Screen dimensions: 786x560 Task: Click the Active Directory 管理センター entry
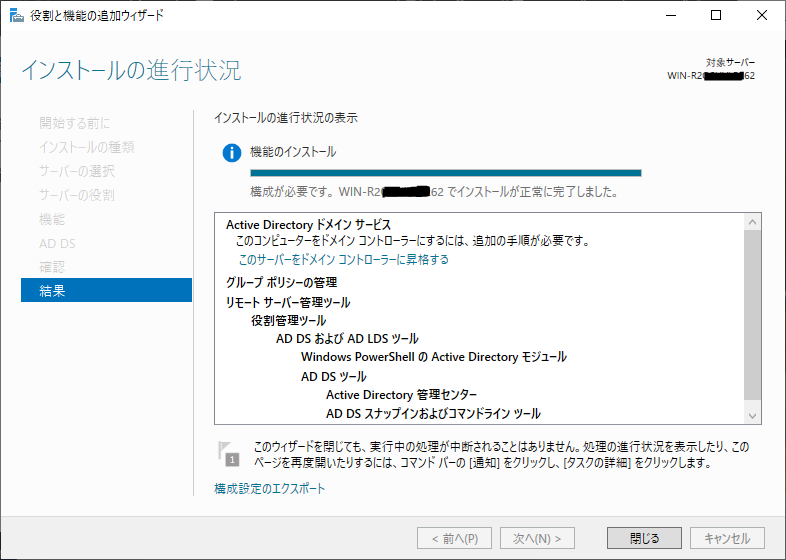(x=401, y=395)
